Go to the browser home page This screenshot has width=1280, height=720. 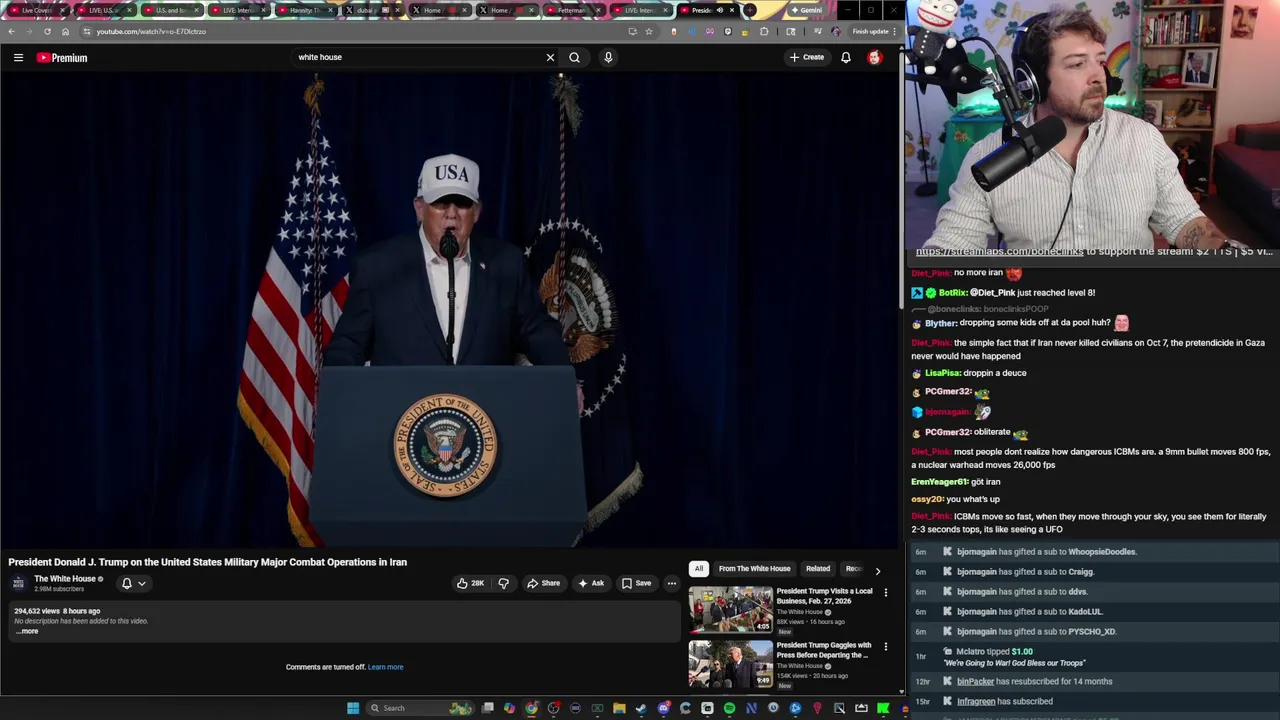65,31
